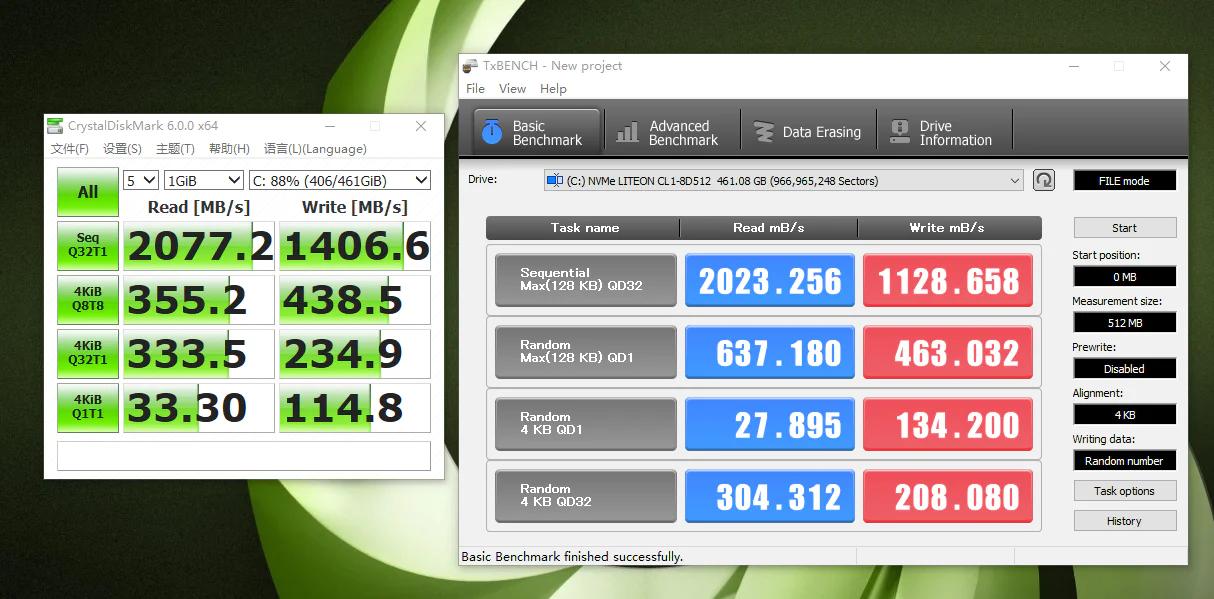Click the 33.30 read value

click(x=198, y=408)
